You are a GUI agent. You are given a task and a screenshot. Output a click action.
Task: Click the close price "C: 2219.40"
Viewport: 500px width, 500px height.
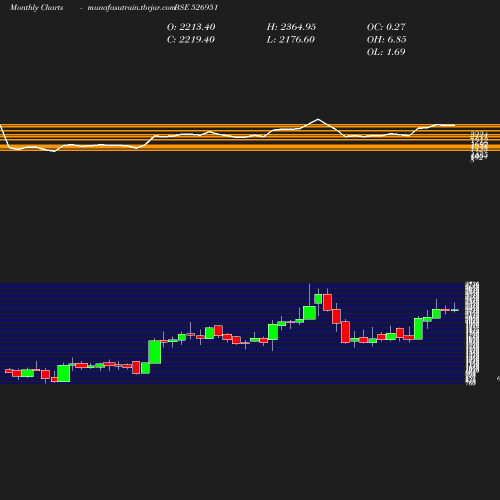click(191, 40)
